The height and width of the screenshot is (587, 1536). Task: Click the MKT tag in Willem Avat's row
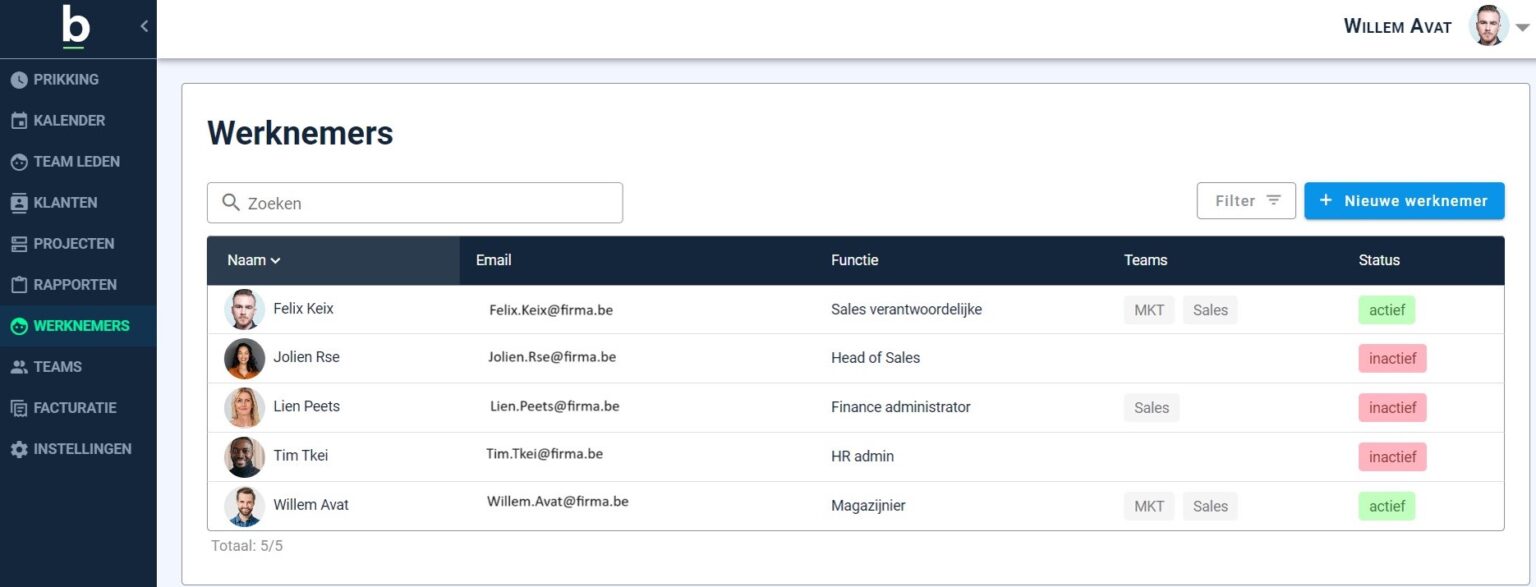1148,506
